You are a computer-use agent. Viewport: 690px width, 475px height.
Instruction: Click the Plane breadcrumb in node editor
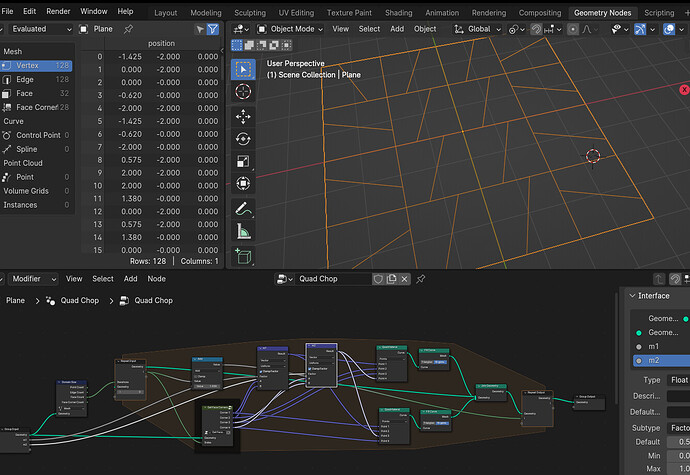(15, 301)
